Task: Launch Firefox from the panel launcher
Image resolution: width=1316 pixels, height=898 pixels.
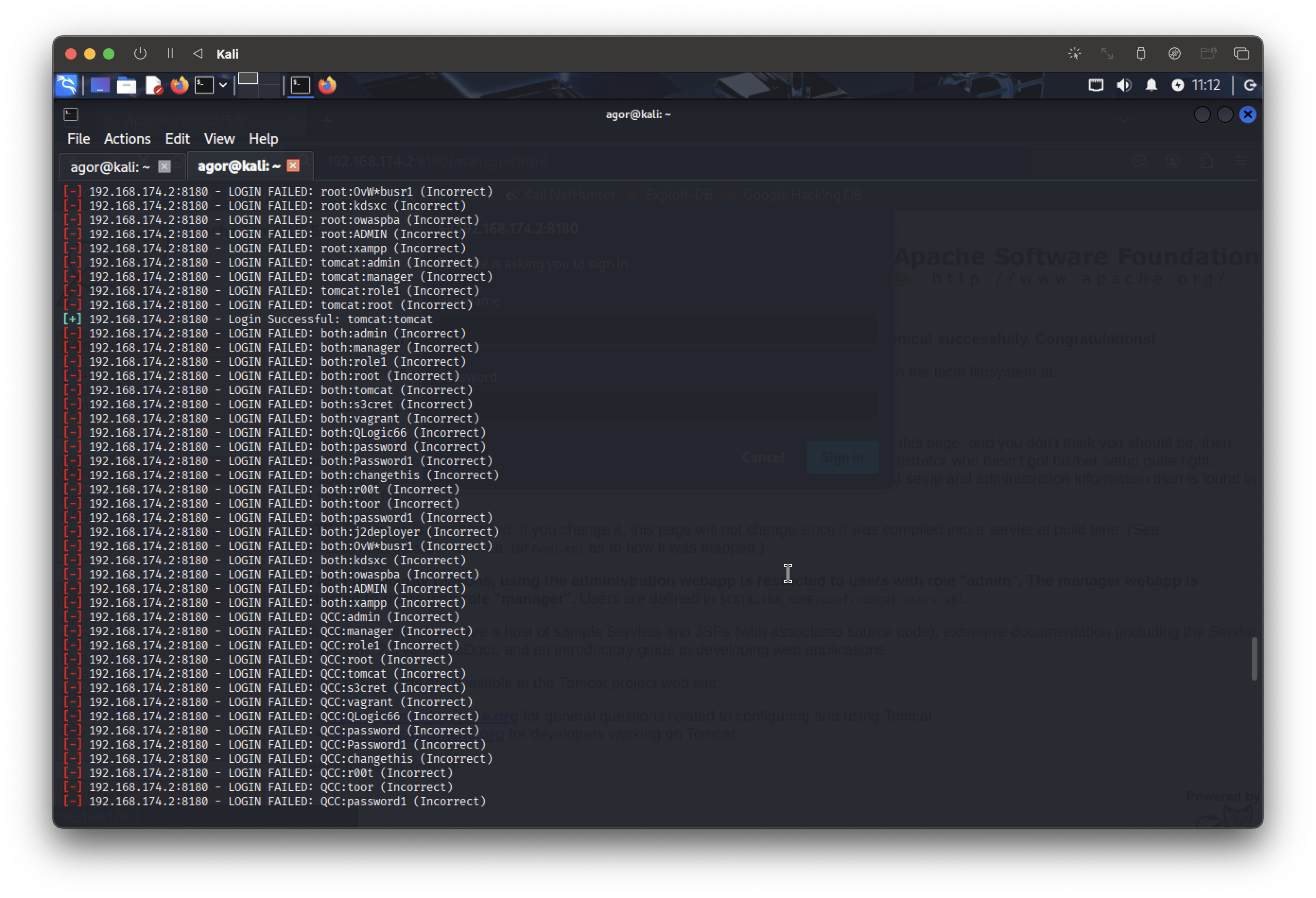Action: point(180,85)
